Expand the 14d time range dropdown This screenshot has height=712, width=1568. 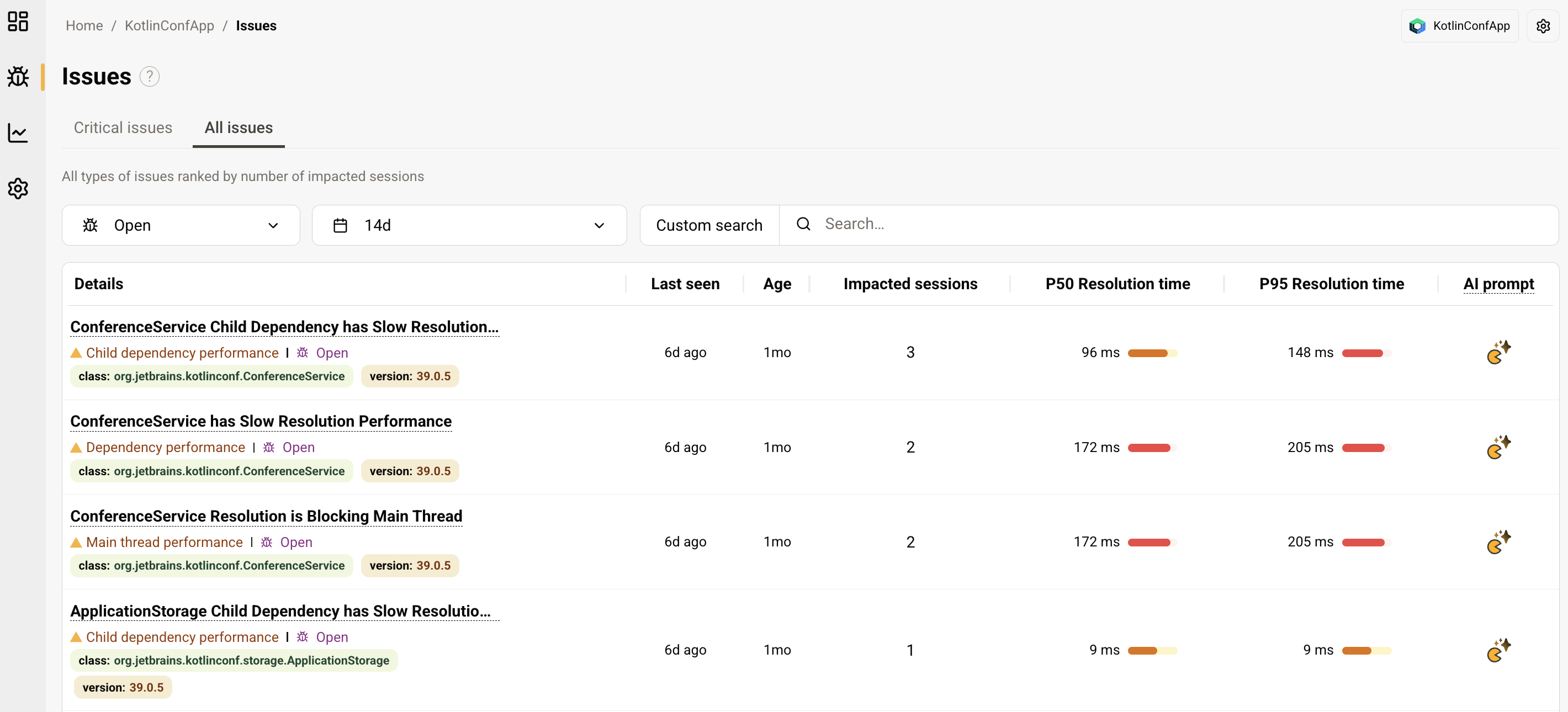469,225
